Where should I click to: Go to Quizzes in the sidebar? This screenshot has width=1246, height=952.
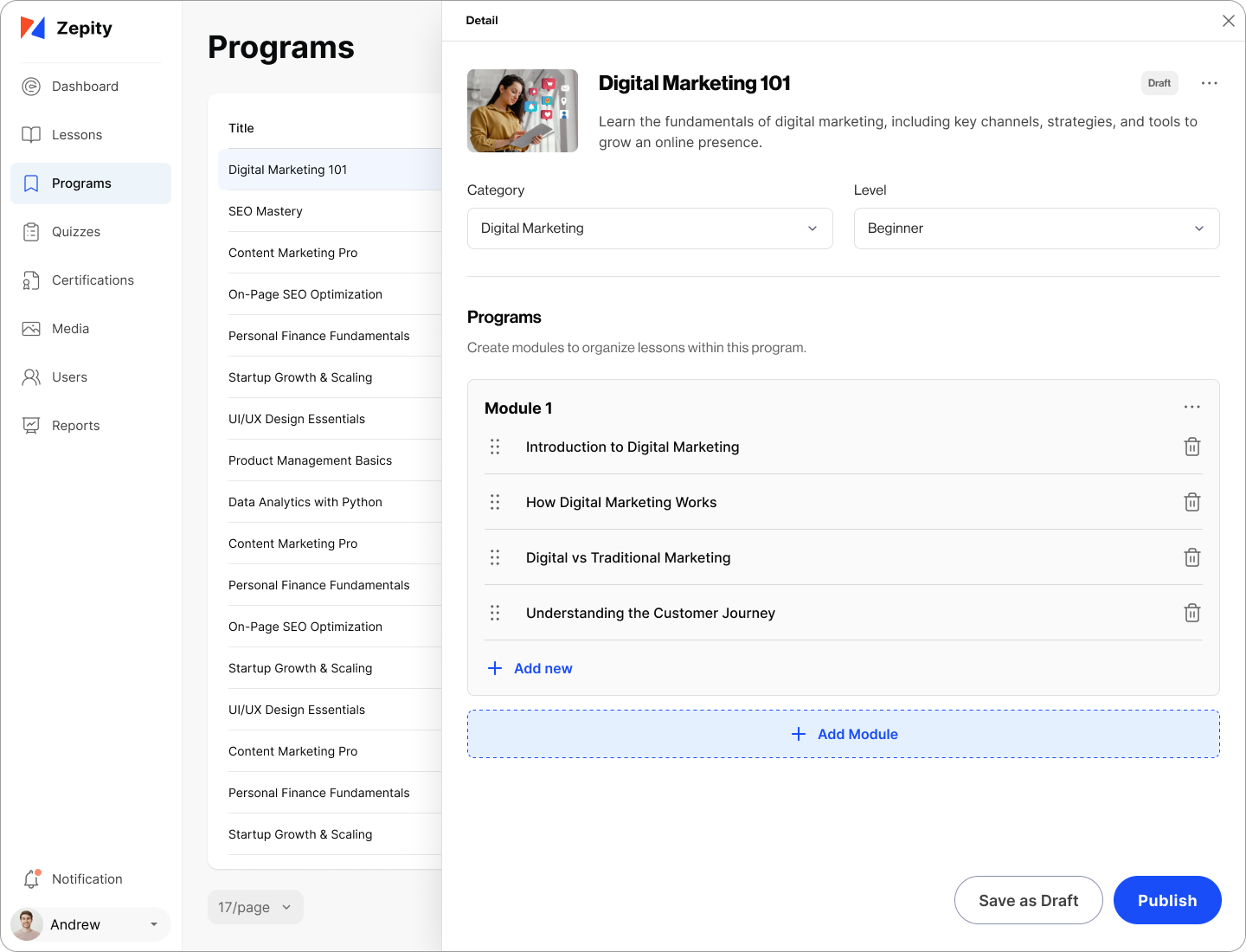[x=76, y=232]
